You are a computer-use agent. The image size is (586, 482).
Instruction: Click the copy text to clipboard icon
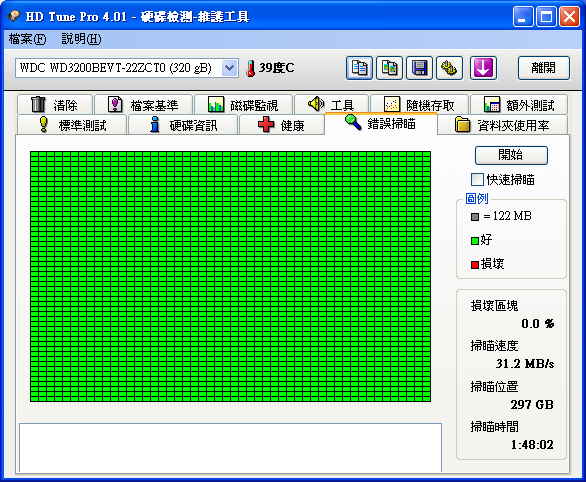click(359, 68)
